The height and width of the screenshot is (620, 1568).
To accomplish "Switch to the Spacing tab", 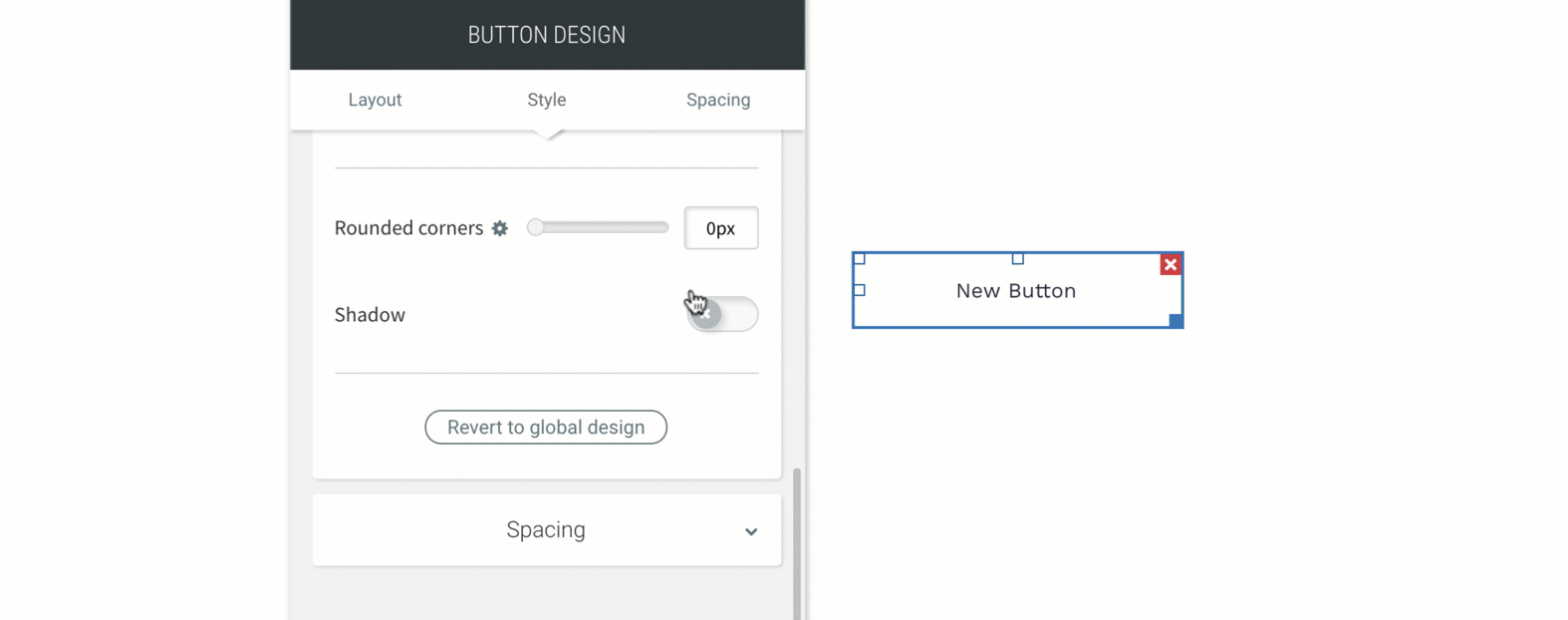I will click(718, 100).
